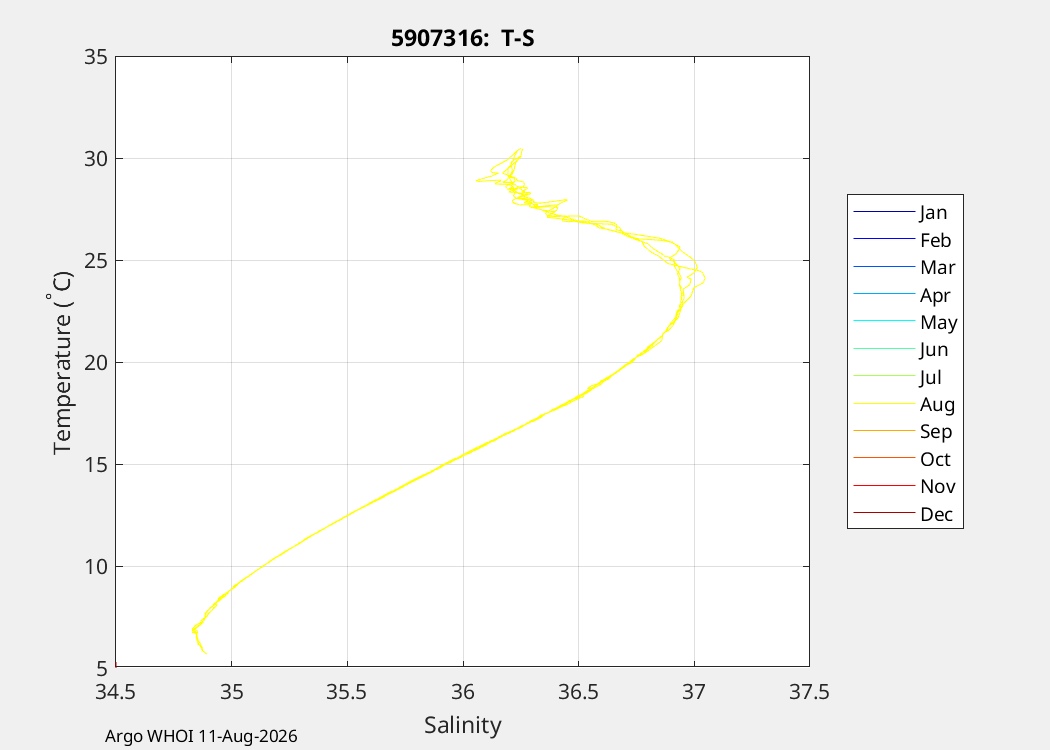This screenshot has height=750, width=1050.
Task: Click the Mar legend line swatch
Action: coord(884,267)
